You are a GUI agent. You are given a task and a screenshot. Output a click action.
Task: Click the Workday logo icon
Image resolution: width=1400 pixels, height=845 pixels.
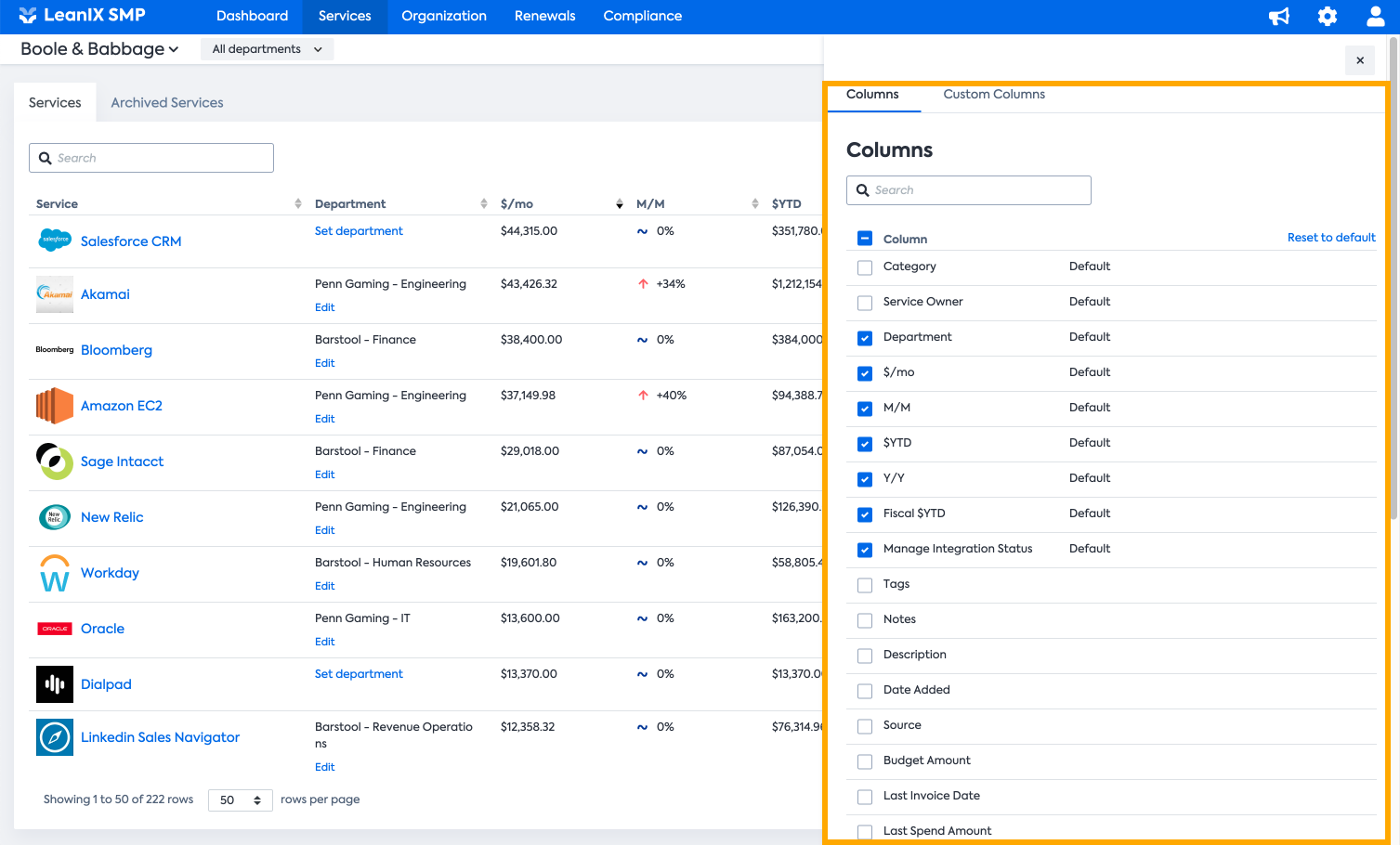coord(55,573)
